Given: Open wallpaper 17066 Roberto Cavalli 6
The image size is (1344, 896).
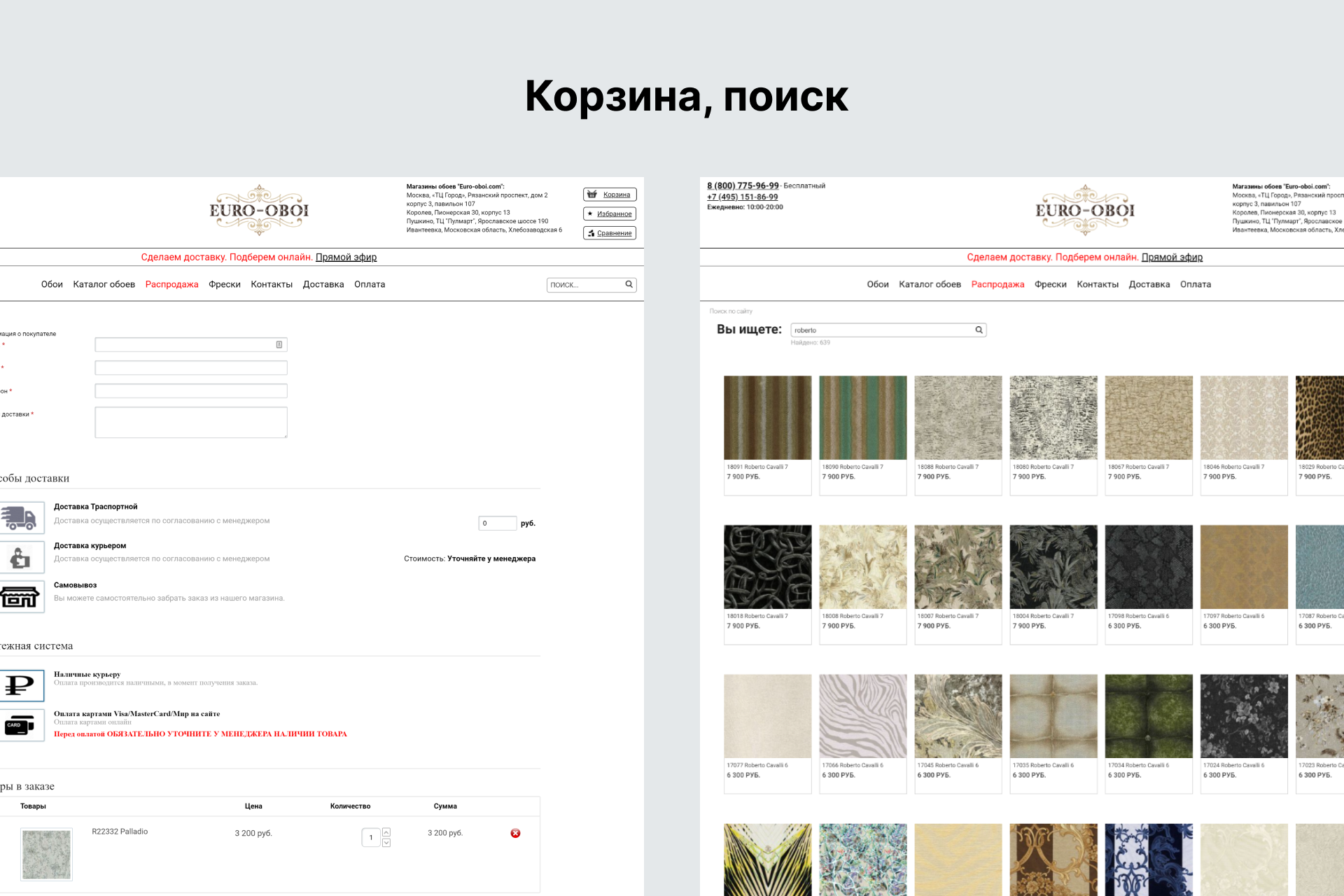Looking at the screenshot, I should point(863,734).
